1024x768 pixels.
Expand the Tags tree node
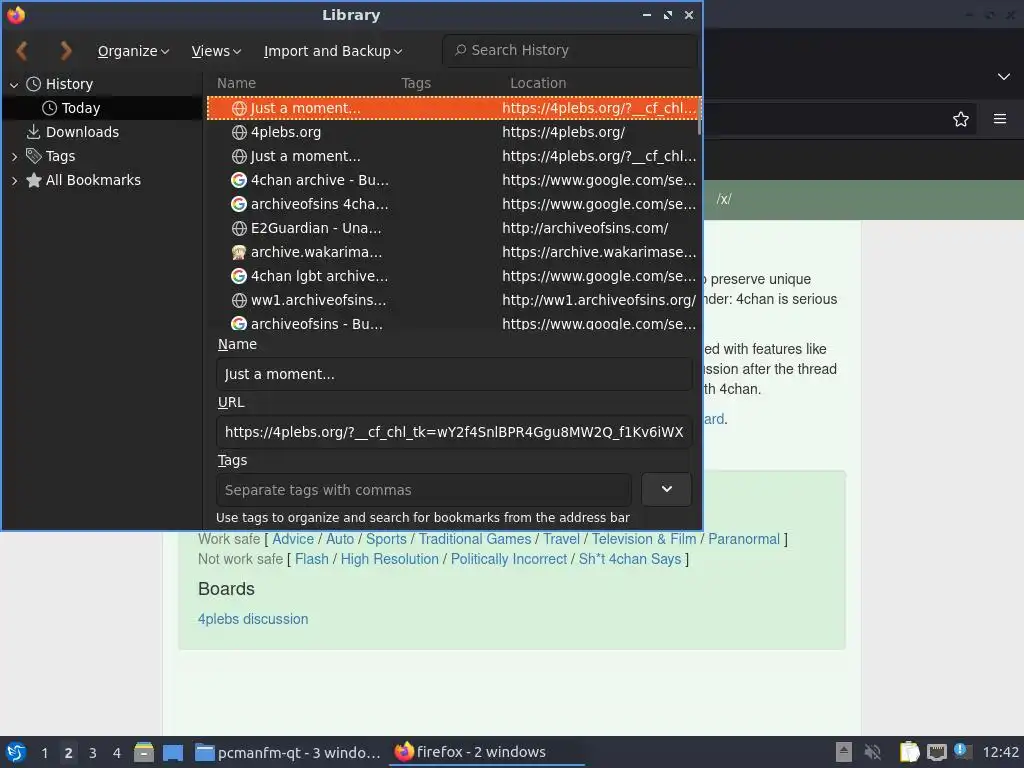pyautogui.click(x=14, y=157)
